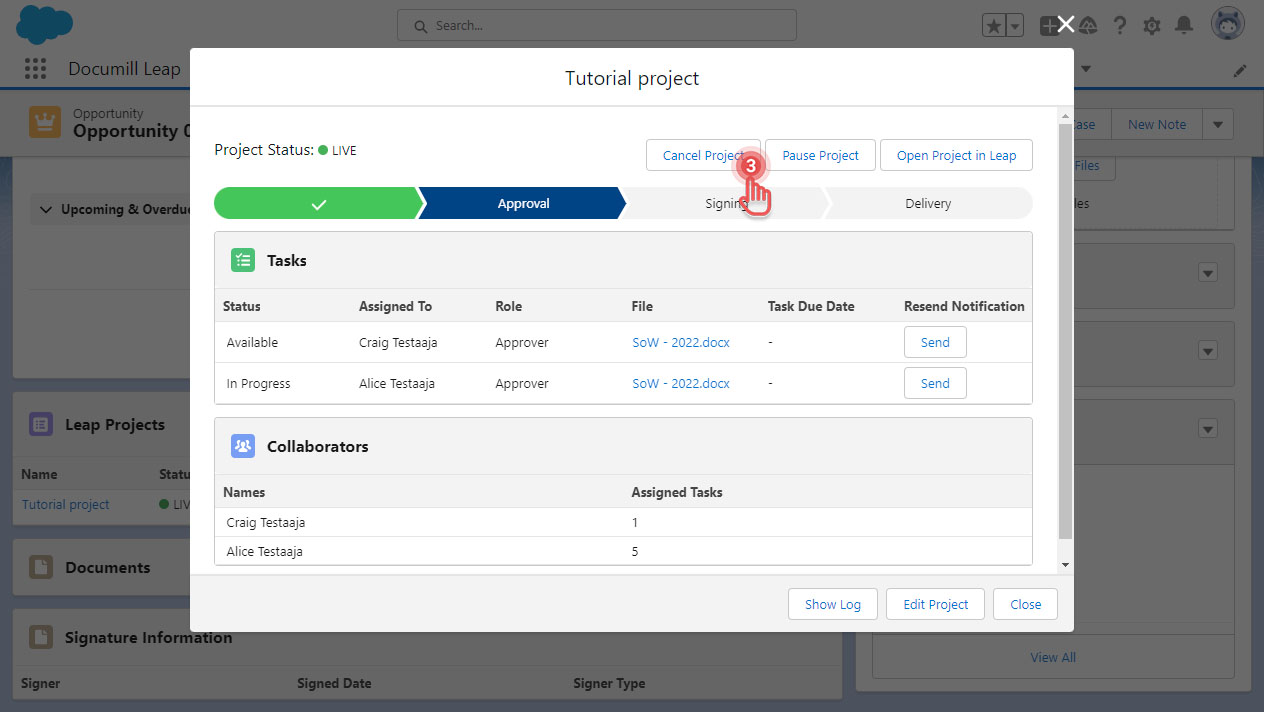
Task: Click the pencil edit navigation icon
Action: pyautogui.click(x=1240, y=70)
